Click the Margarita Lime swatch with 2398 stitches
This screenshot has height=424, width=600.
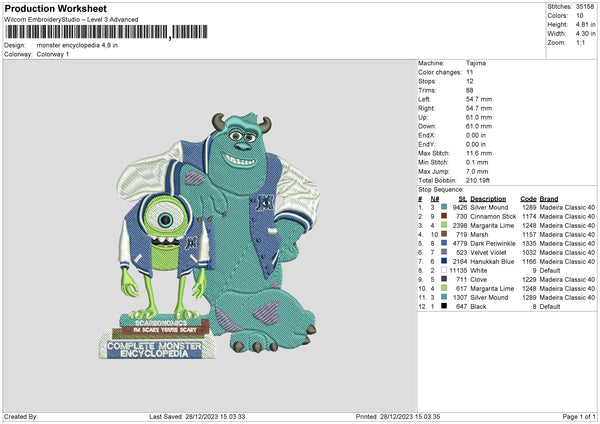point(444,225)
